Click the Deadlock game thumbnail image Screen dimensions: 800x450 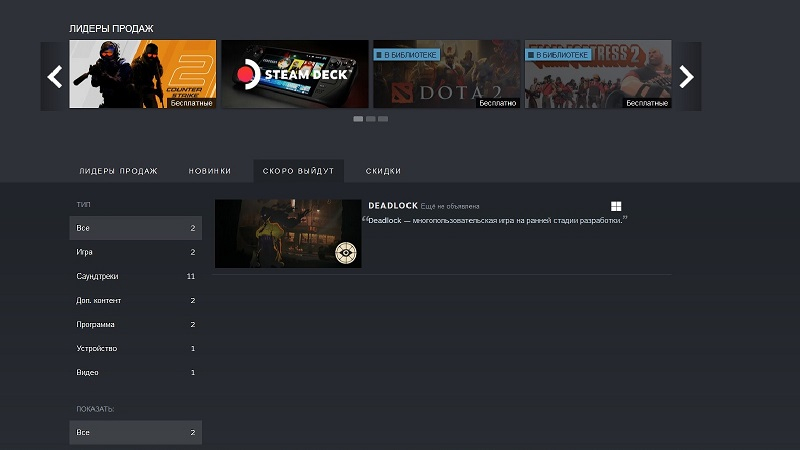pyautogui.click(x=288, y=233)
